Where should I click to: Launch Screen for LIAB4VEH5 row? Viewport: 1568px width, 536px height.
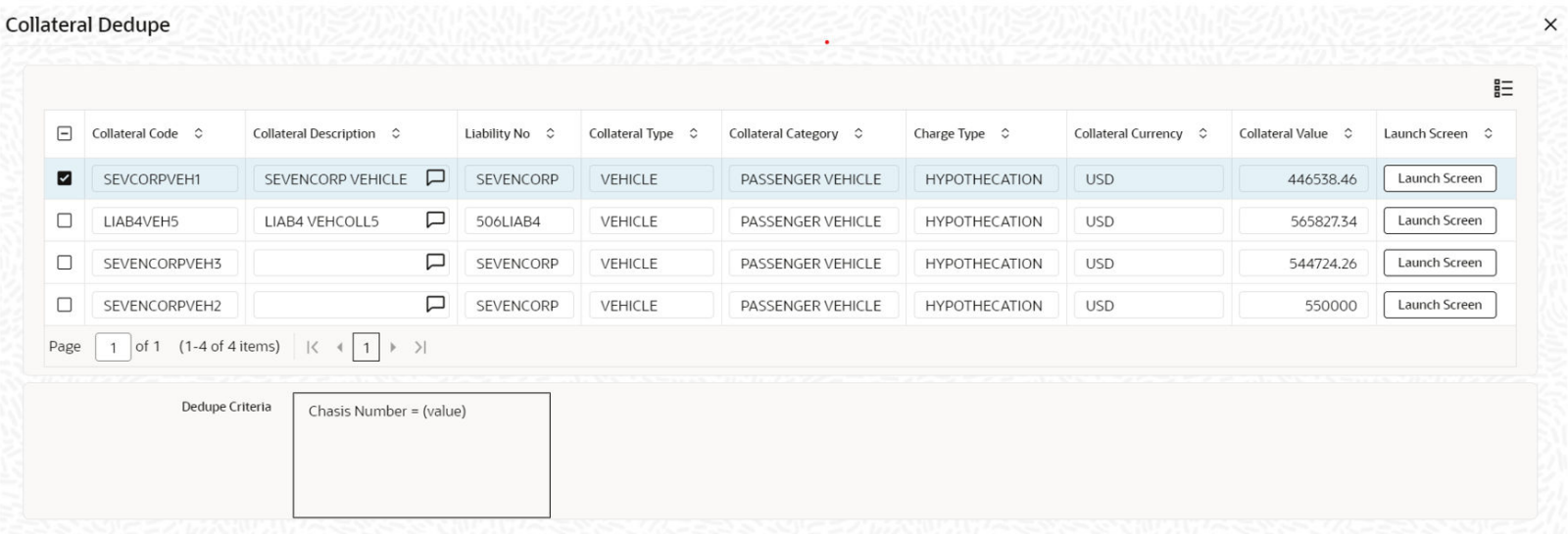1440,220
